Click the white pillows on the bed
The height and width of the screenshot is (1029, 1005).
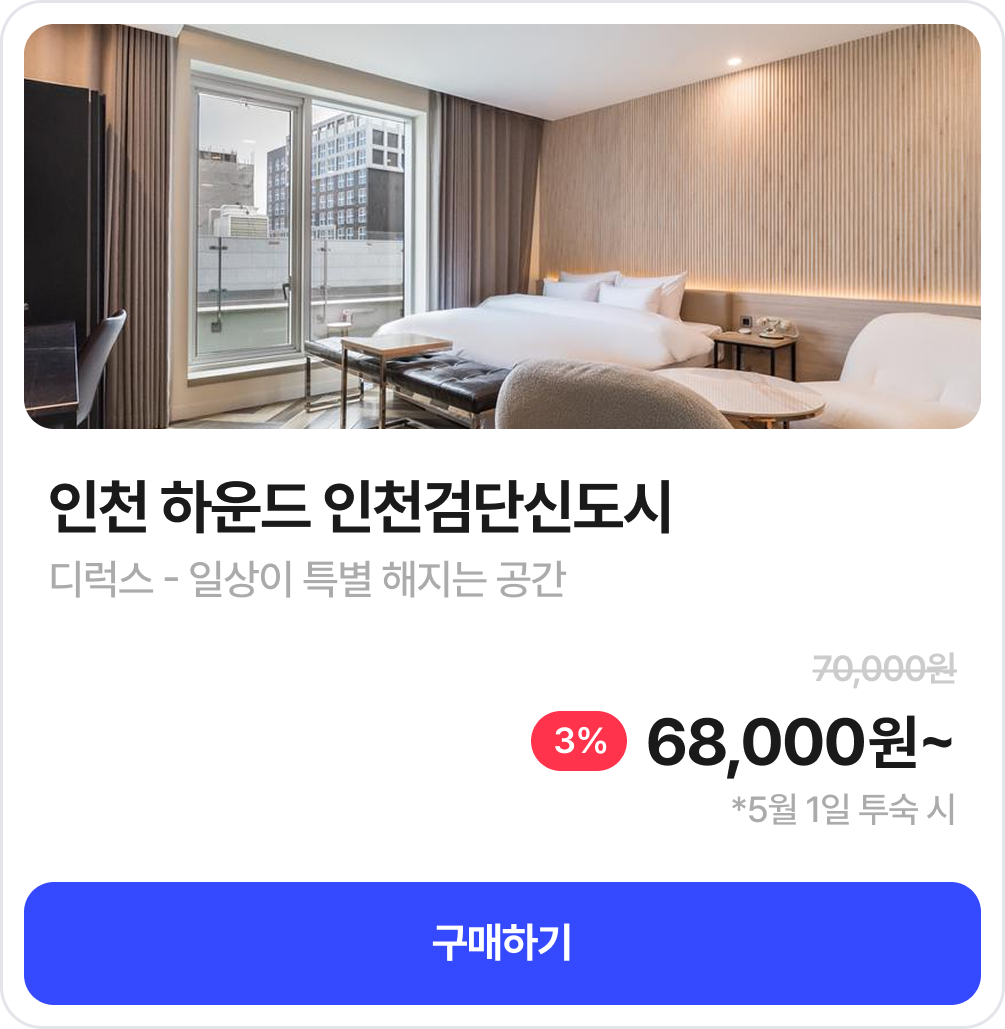click(614, 292)
